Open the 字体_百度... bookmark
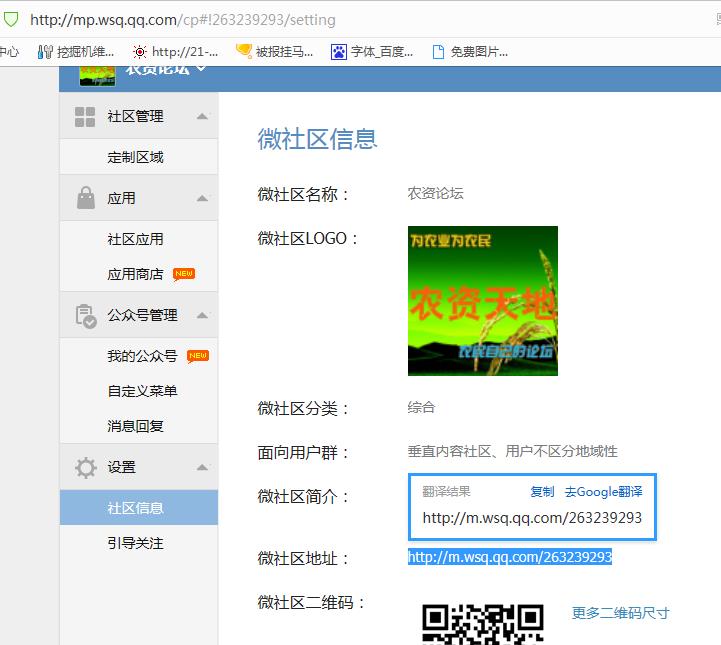Screen dimensions: 721x645 click(x=372, y=51)
